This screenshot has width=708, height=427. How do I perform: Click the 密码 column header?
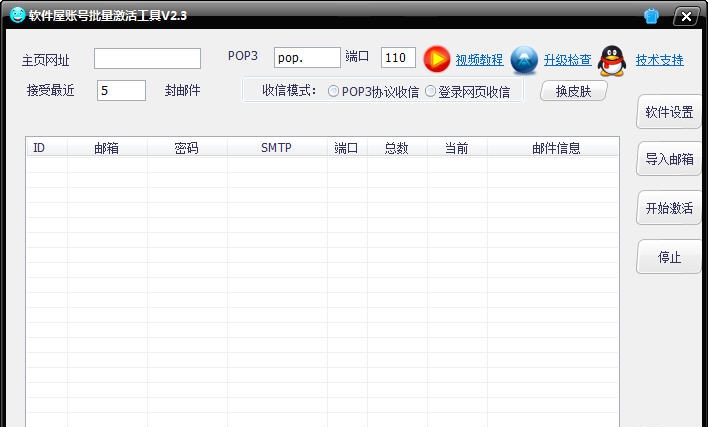point(187,148)
